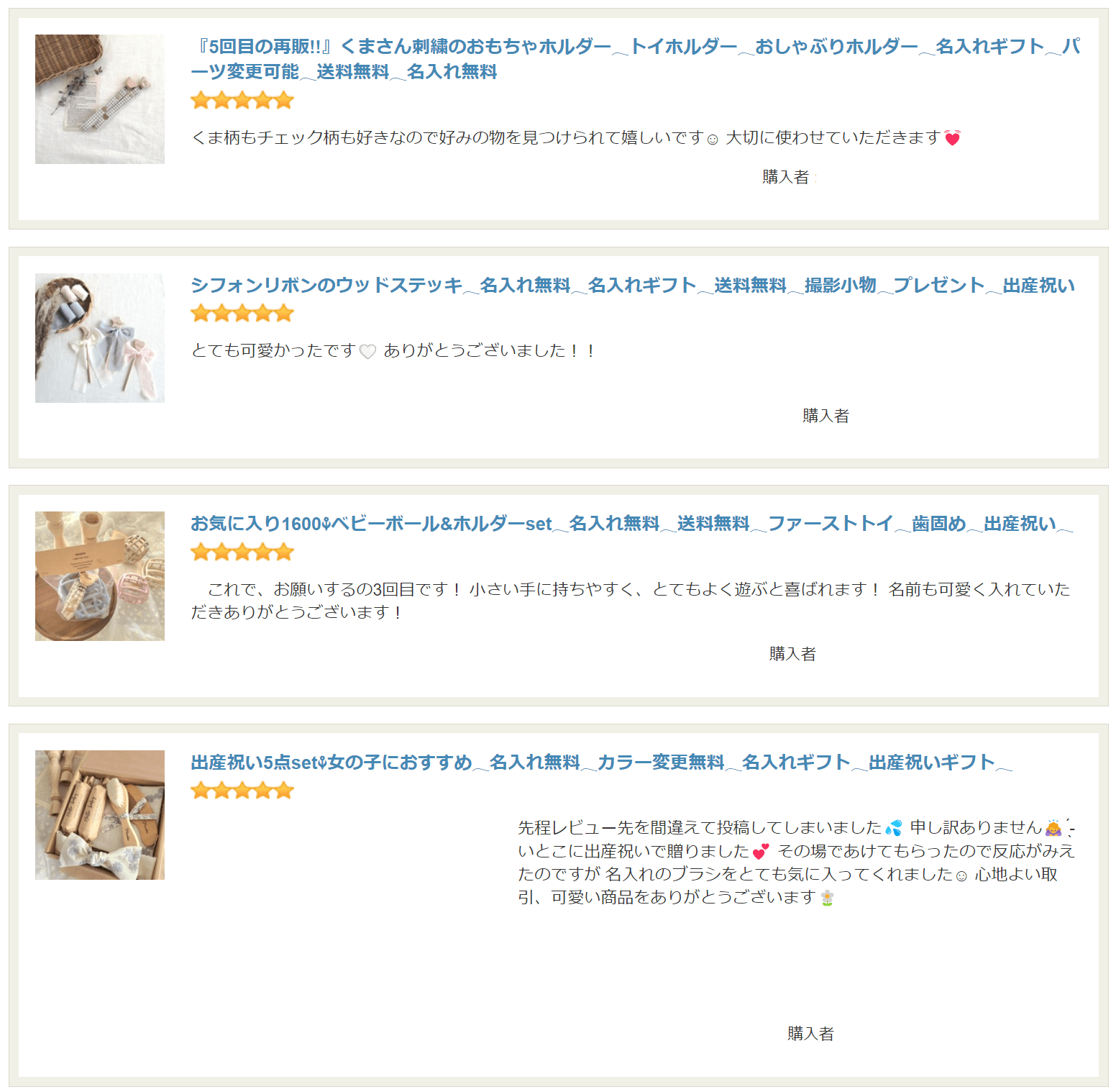Click the star rating of the ribbon wand review
Image resolution: width=1116 pixels, height=1092 pixels.
[x=242, y=314]
